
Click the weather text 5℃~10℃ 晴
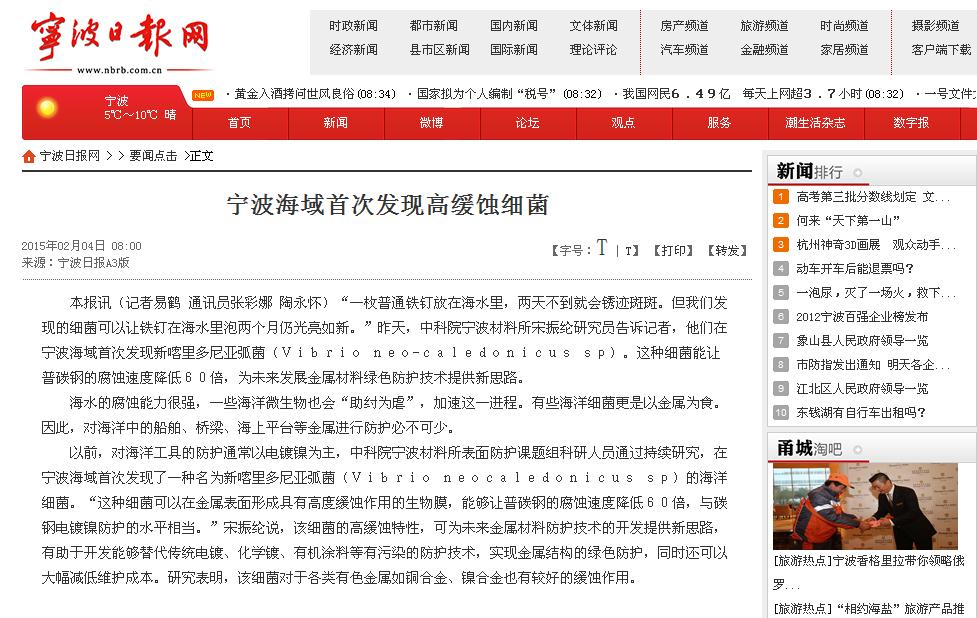coord(140,115)
